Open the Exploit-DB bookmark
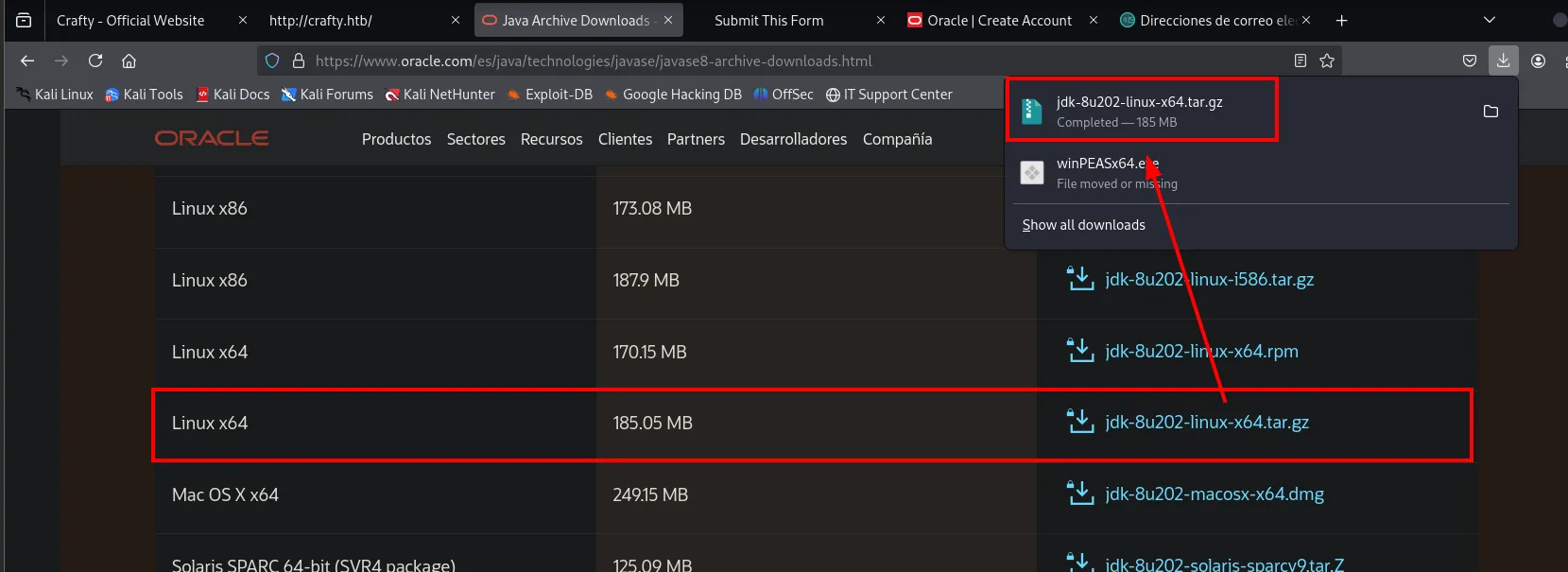This screenshot has height=572, width=1568. point(549,95)
